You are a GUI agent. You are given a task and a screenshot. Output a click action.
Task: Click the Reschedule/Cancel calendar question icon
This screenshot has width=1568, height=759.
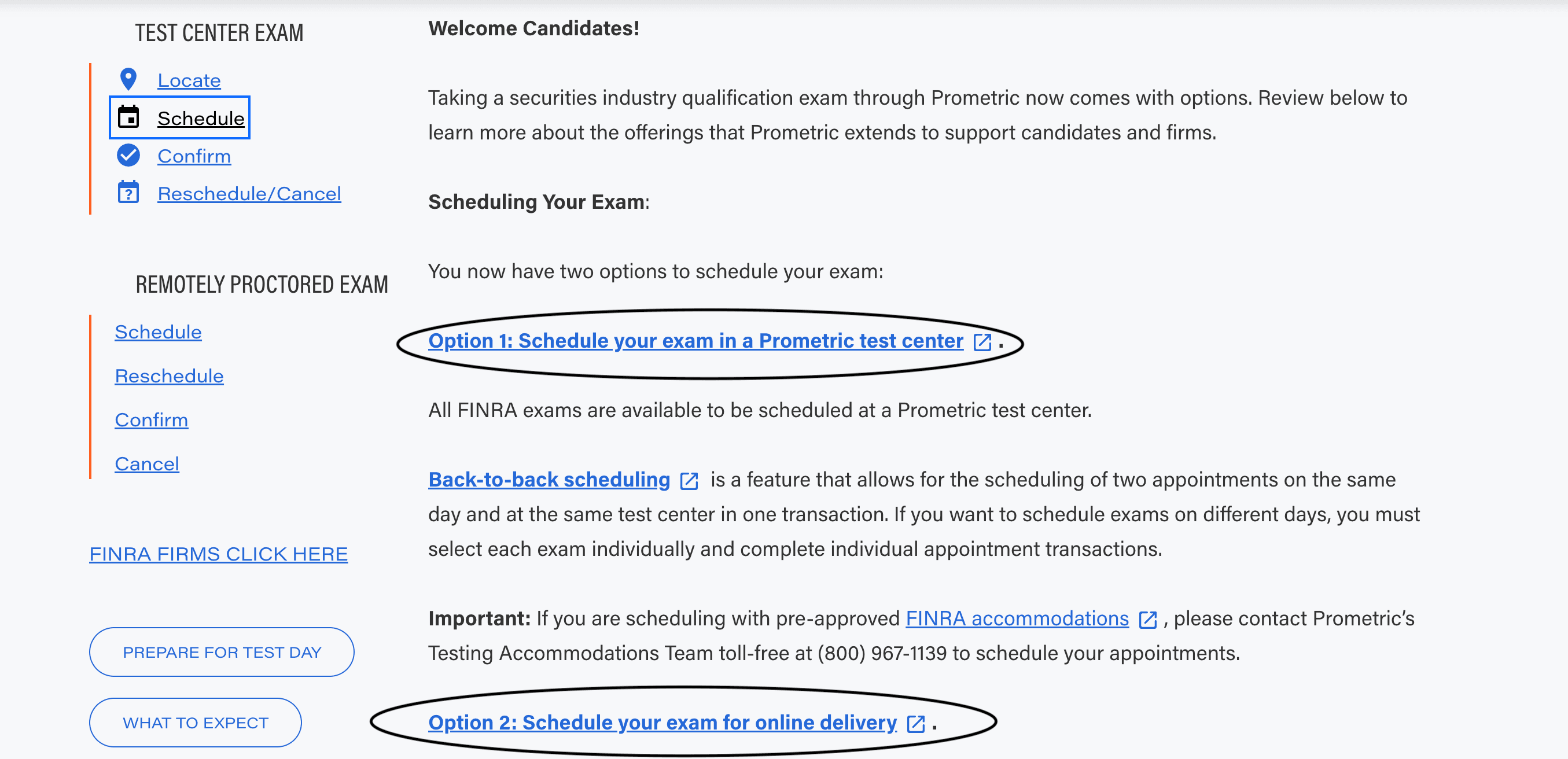pos(128,192)
